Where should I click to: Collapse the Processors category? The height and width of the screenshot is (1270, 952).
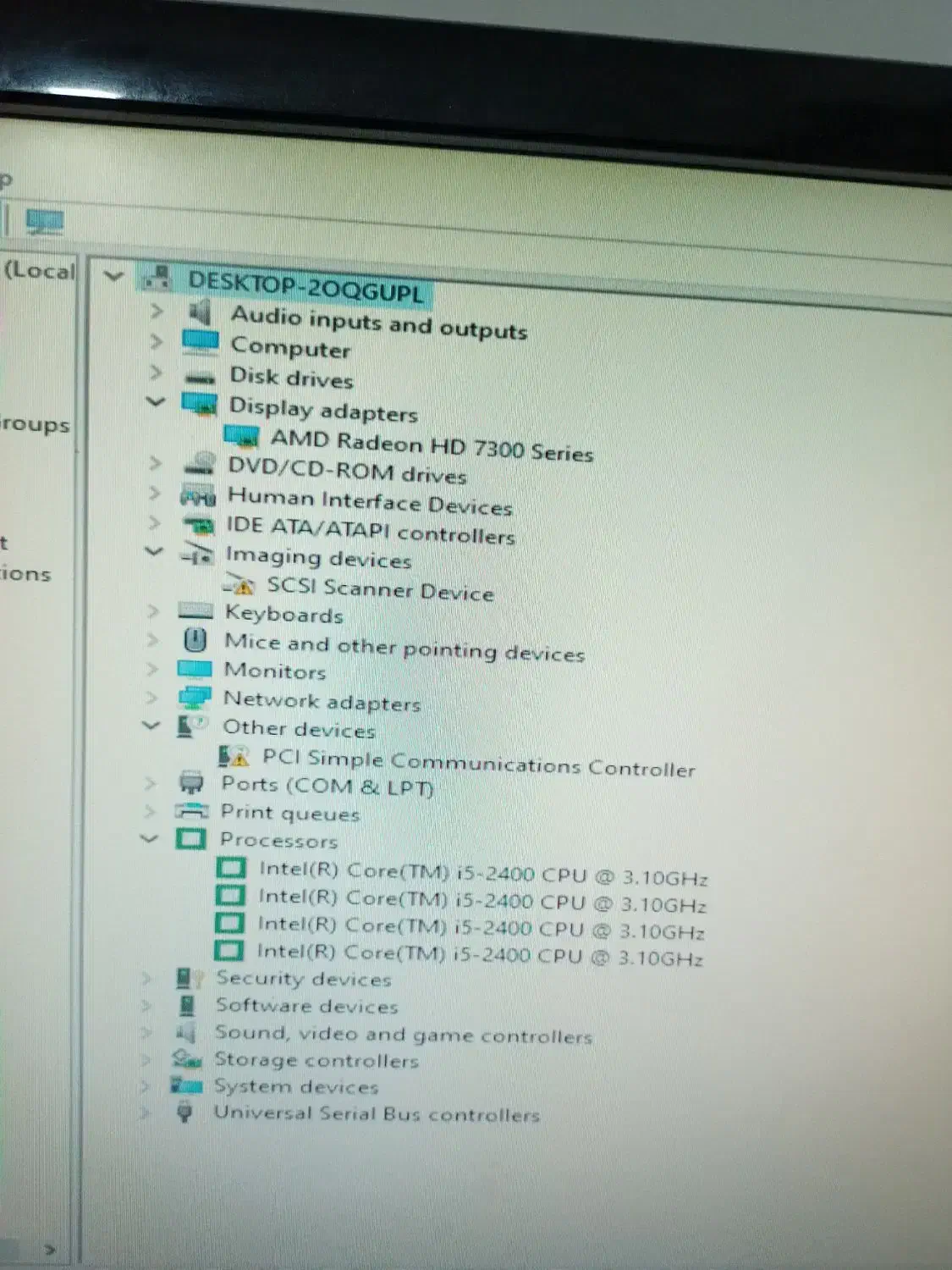(150, 838)
